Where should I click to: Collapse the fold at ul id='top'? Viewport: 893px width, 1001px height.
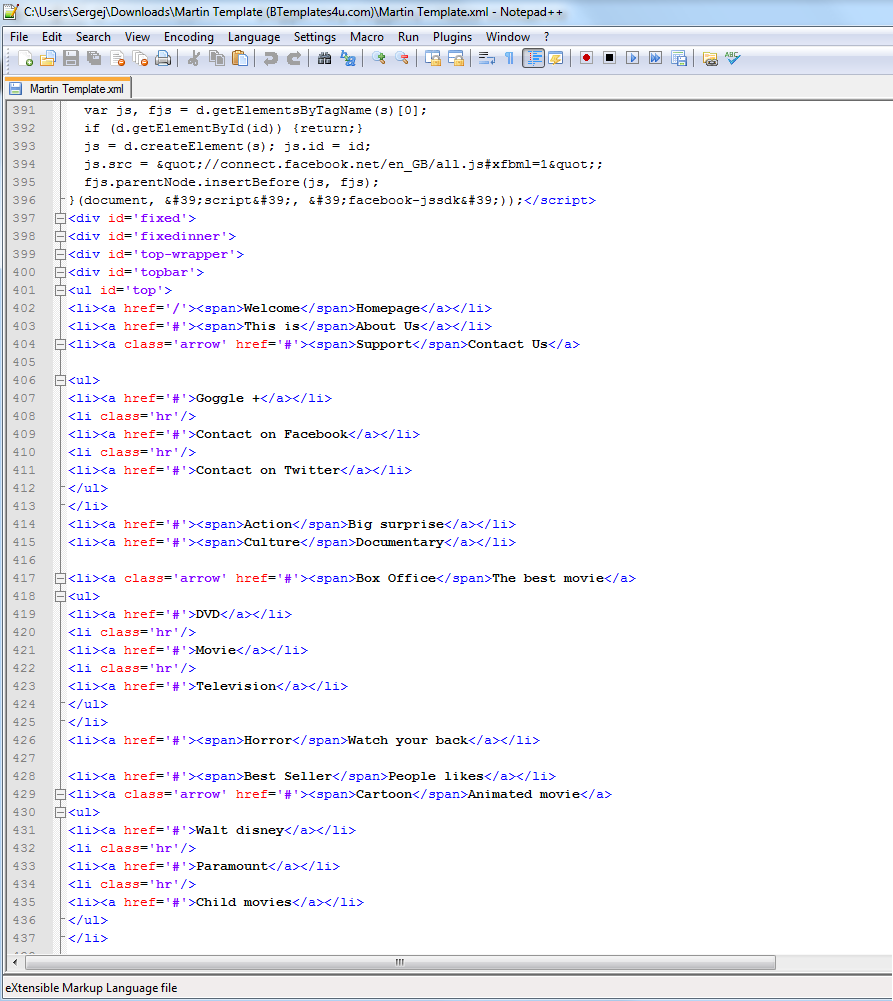click(60, 290)
